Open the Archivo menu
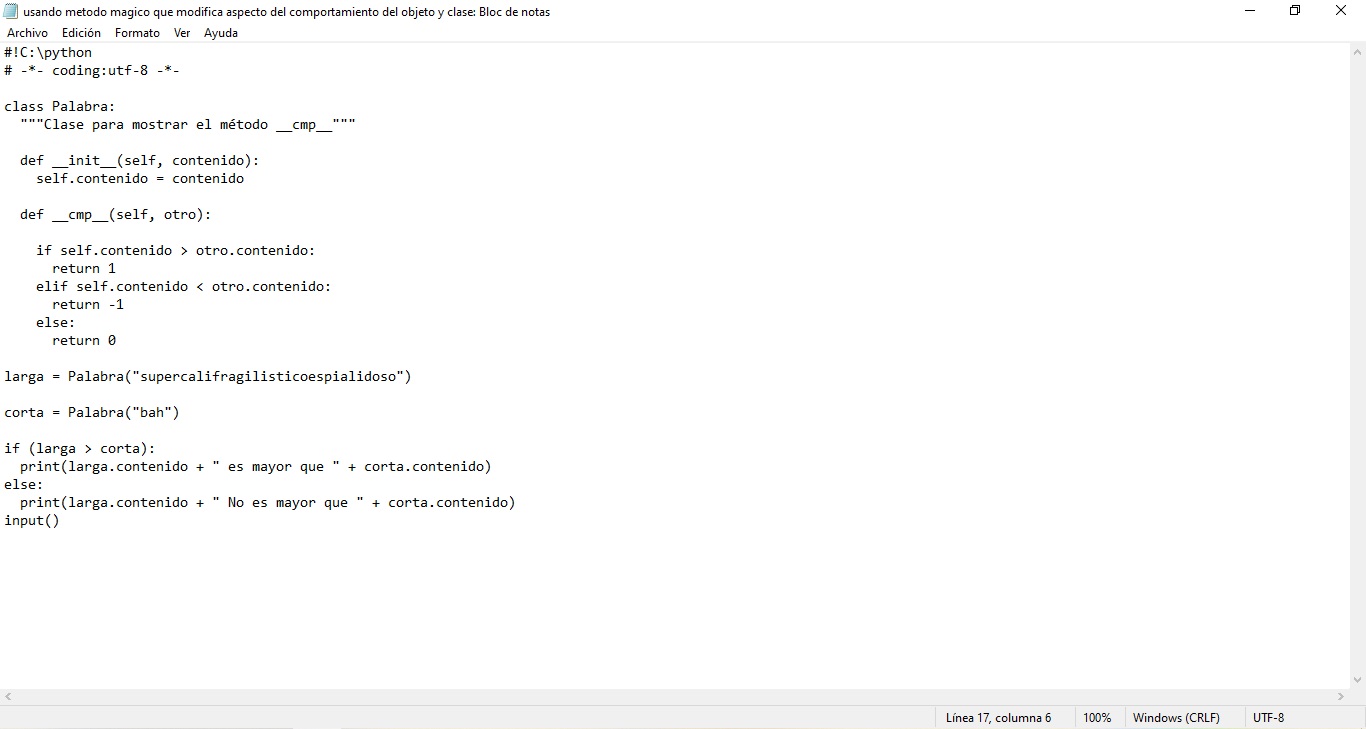The image size is (1366, 729). click(27, 33)
